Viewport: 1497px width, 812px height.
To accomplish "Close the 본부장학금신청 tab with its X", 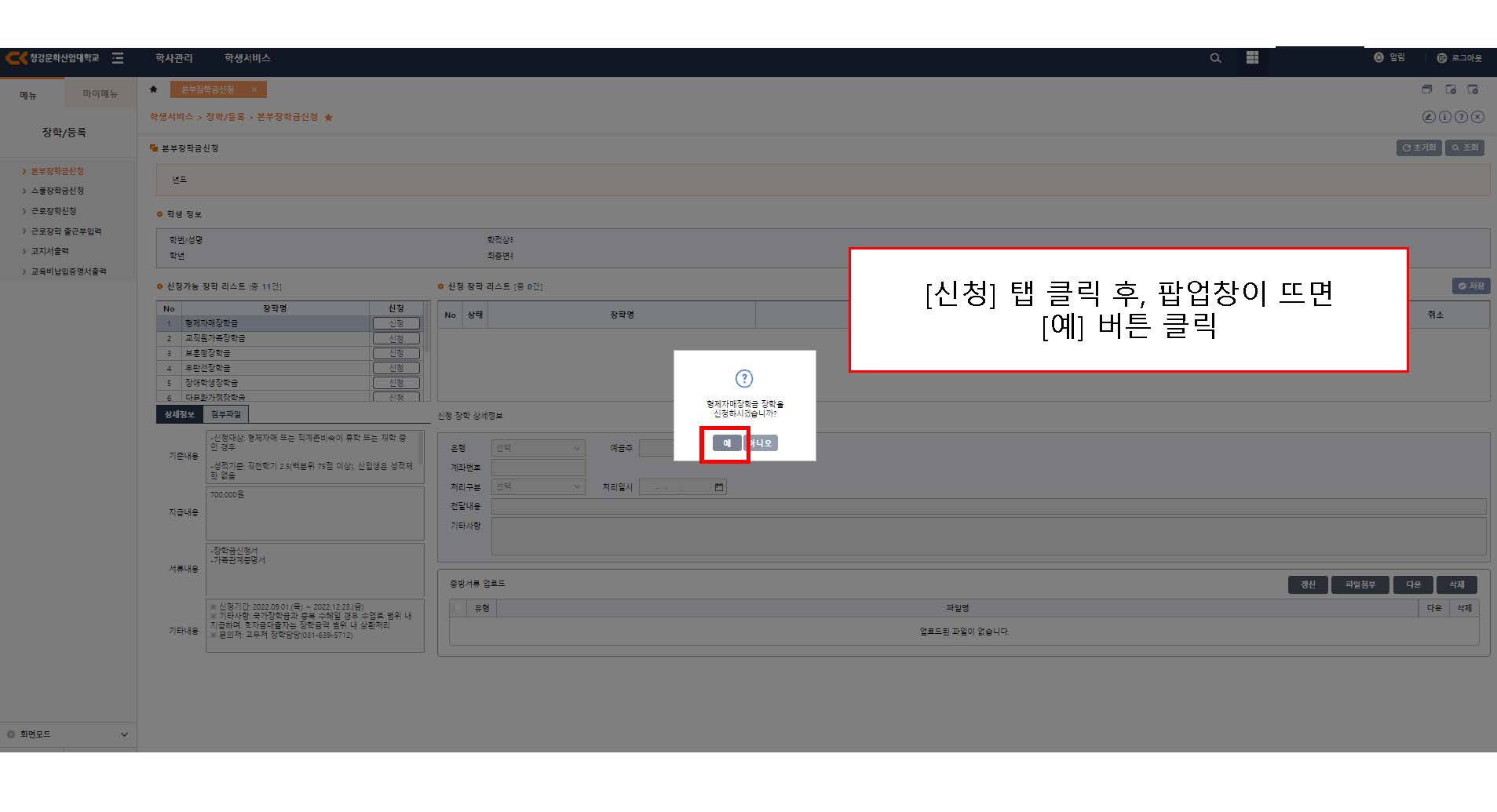I will pos(254,89).
